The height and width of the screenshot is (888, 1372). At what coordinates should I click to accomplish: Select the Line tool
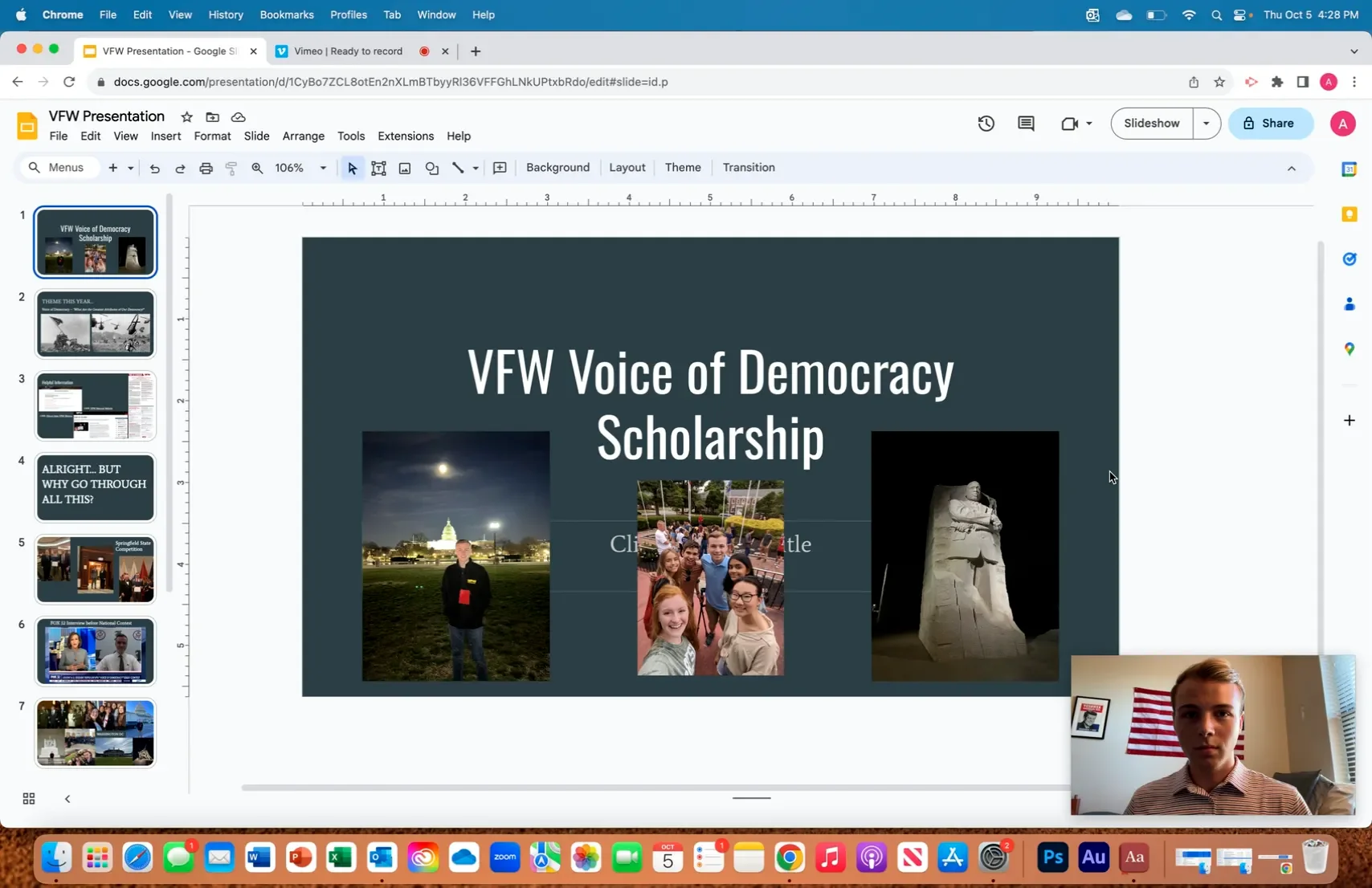[x=458, y=168]
